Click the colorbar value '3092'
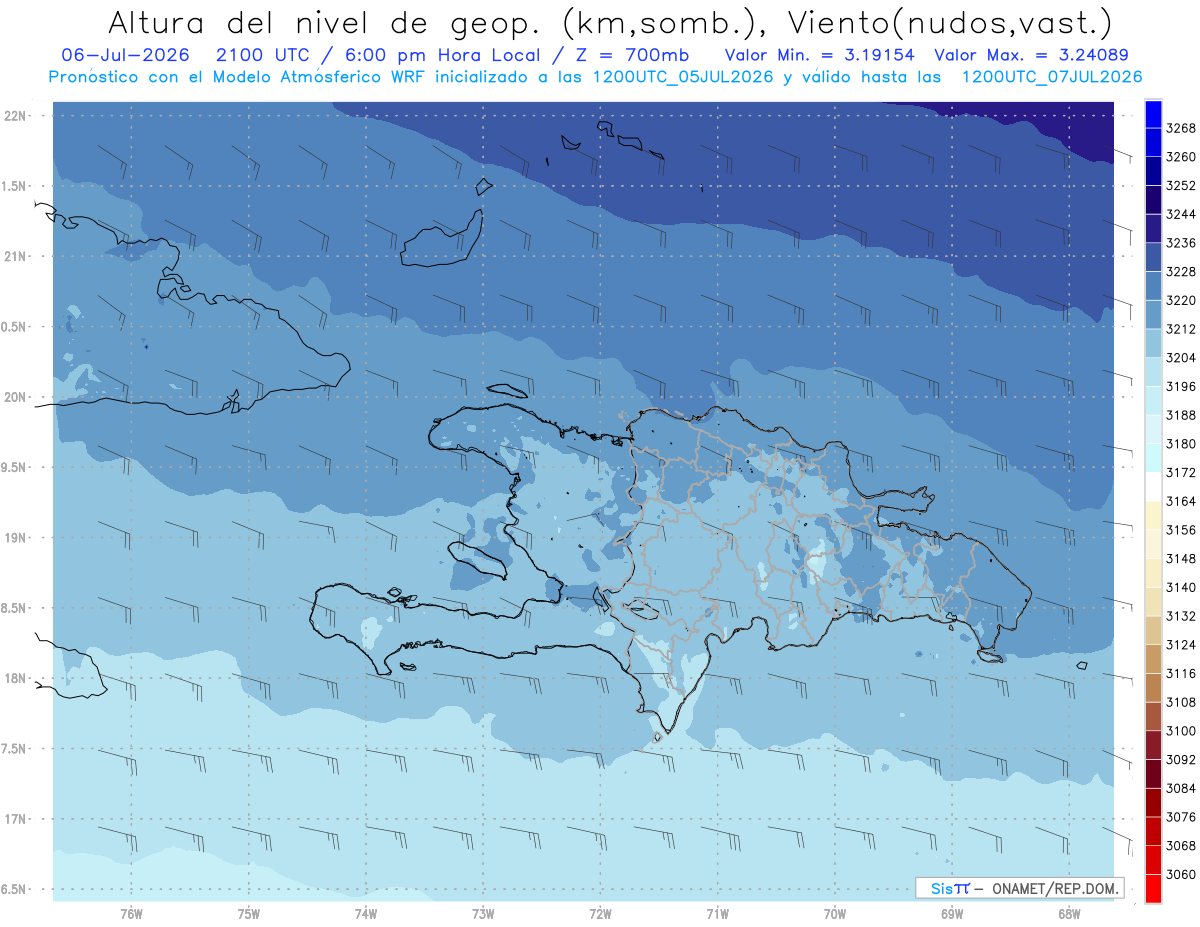The image size is (1200, 927). (1181, 759)
